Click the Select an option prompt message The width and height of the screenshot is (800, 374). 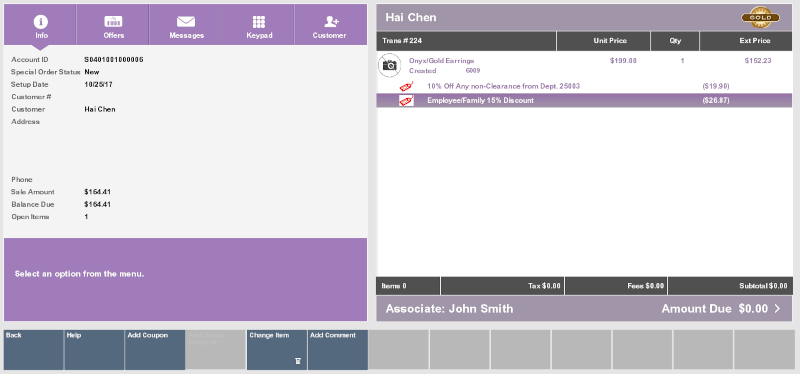[x=80, y=274]
